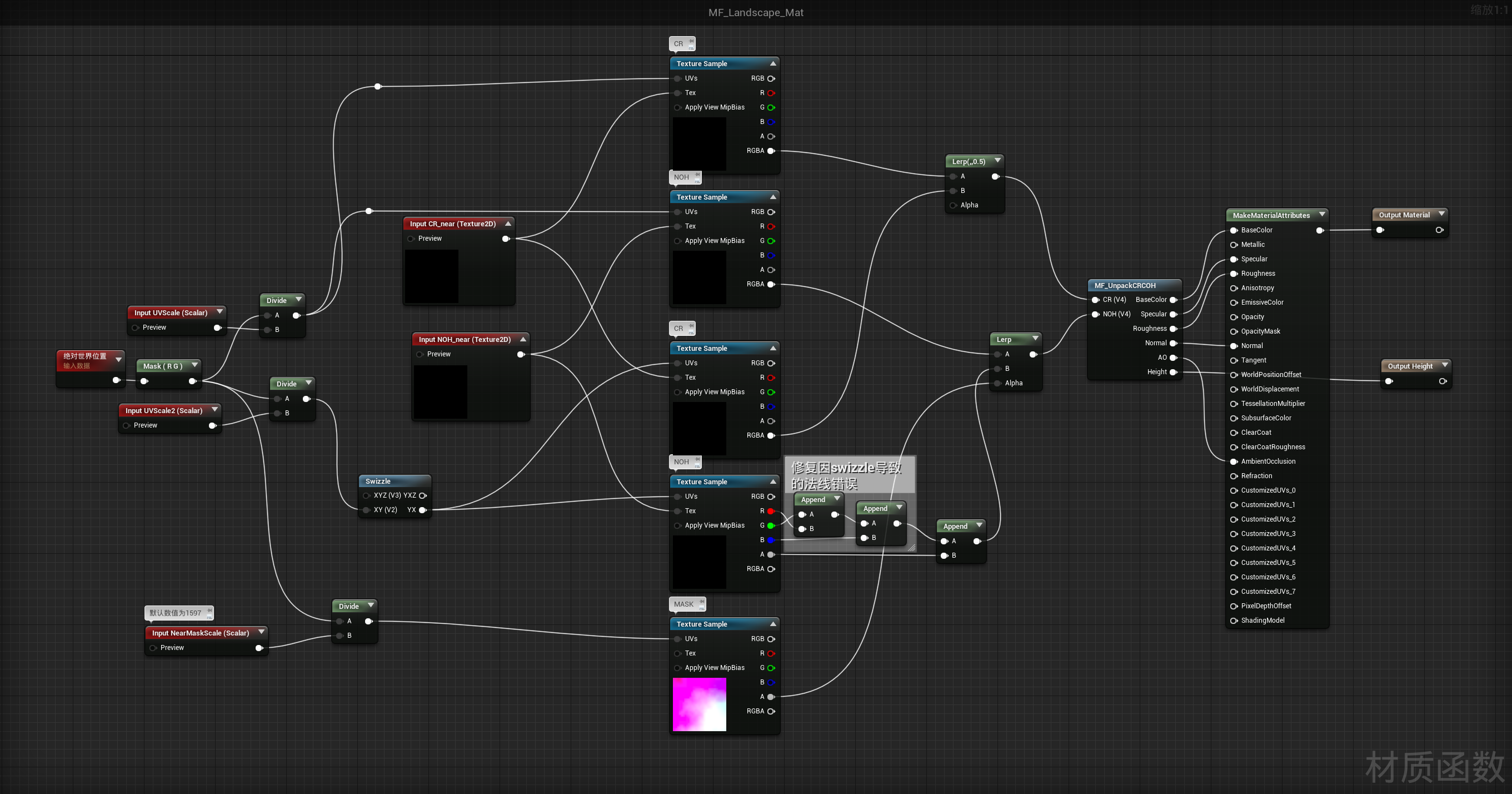Click the MASK Texture Sample magenta thumbnail
Viewport: 1512px width, 794px height.
699,704
